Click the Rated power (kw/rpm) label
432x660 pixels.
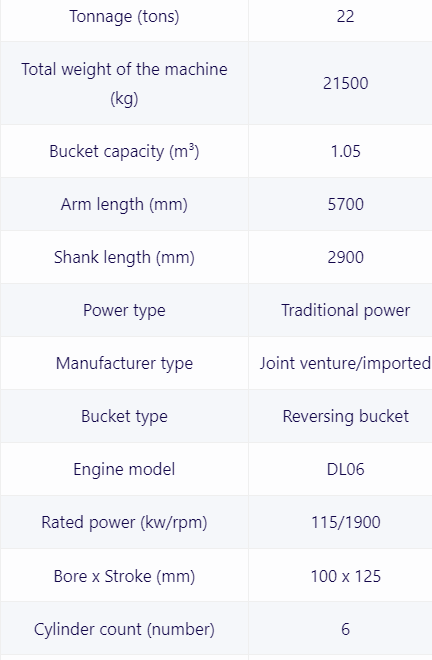click(x=124, y=523)
